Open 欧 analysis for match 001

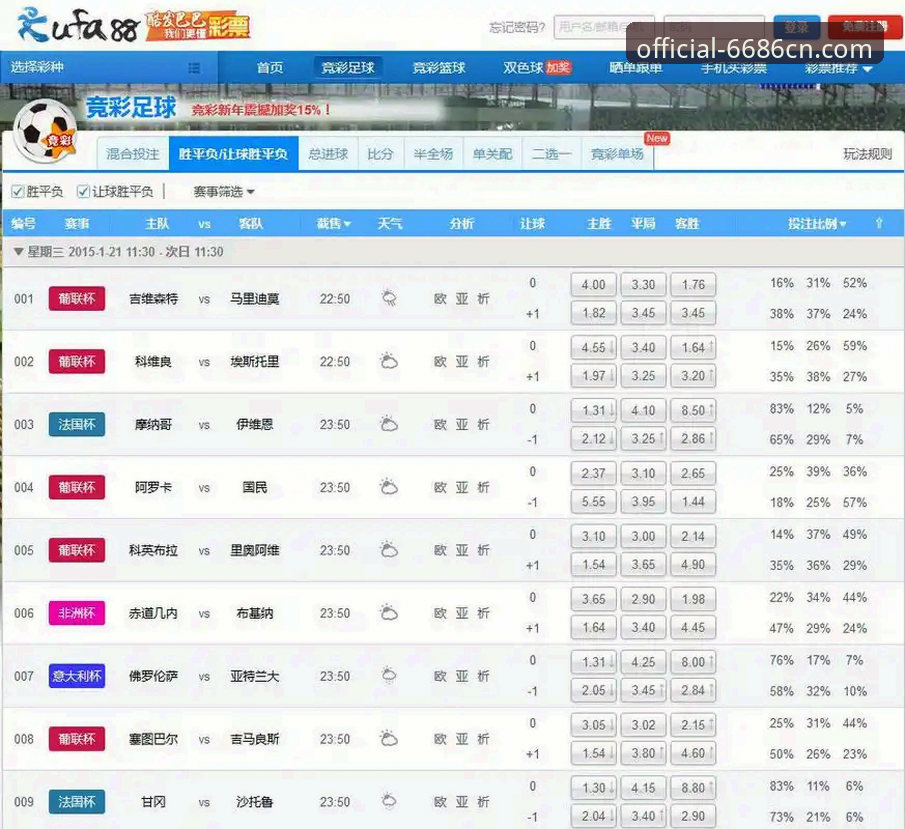440,298
